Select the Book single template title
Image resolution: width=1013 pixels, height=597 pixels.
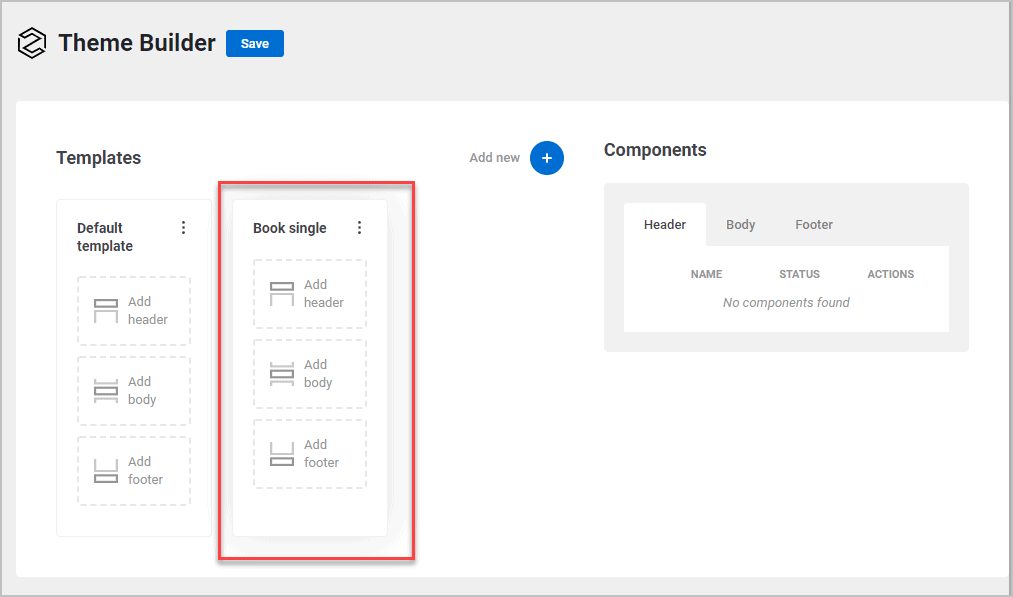coord(290,228)
